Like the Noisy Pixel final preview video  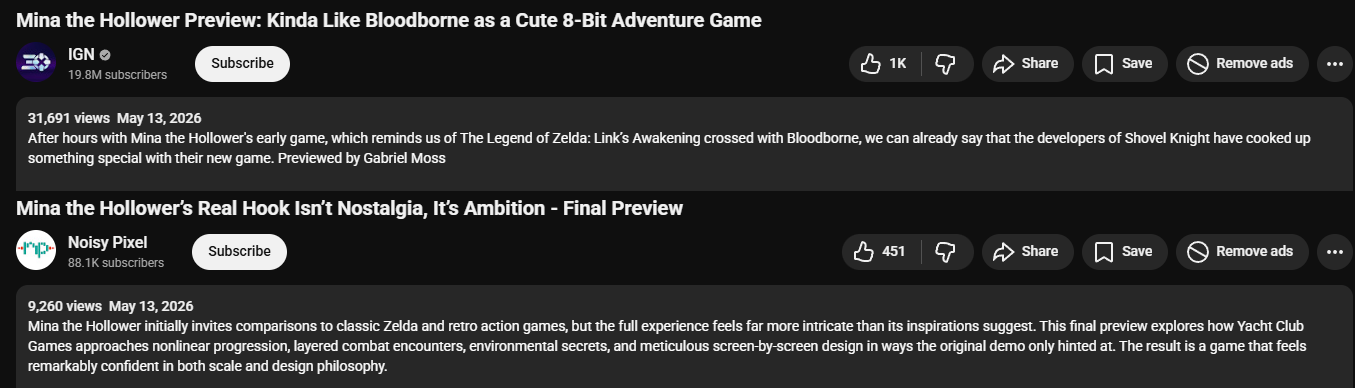881,251
